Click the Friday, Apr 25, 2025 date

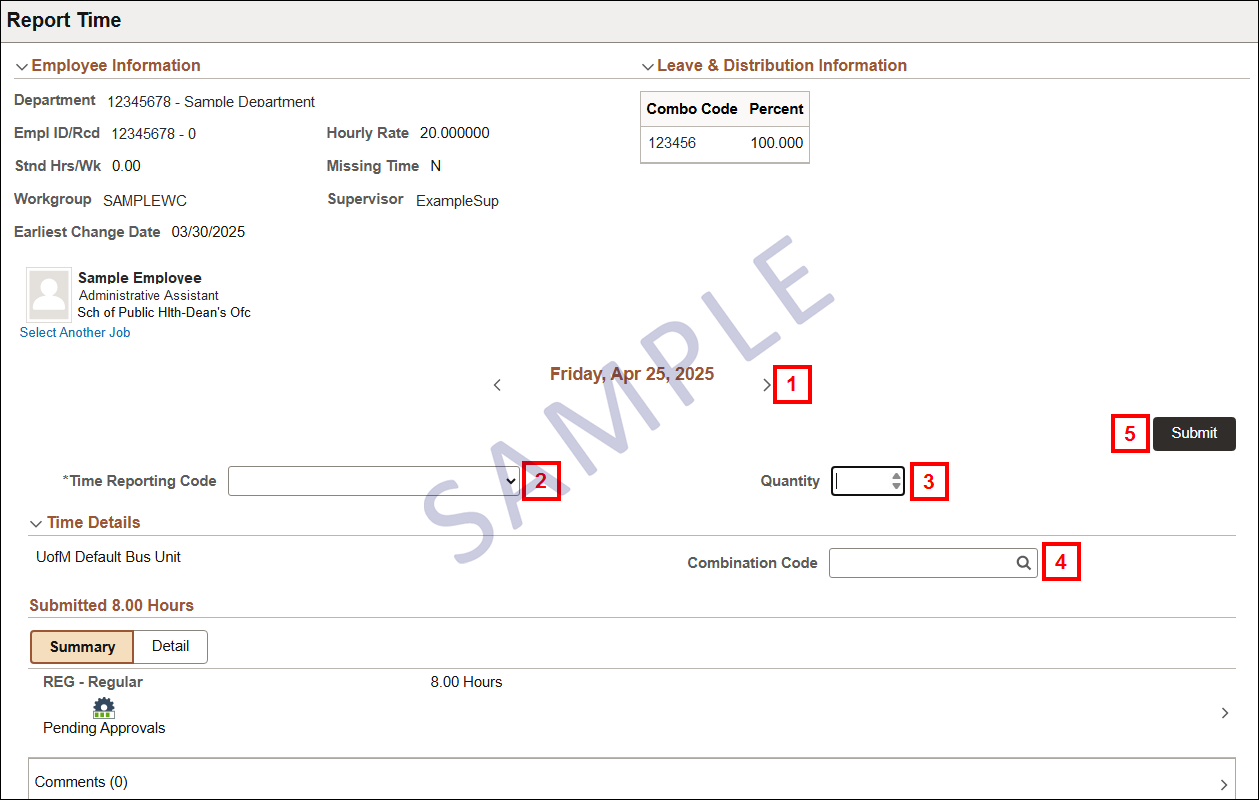(x=632, y=374)
